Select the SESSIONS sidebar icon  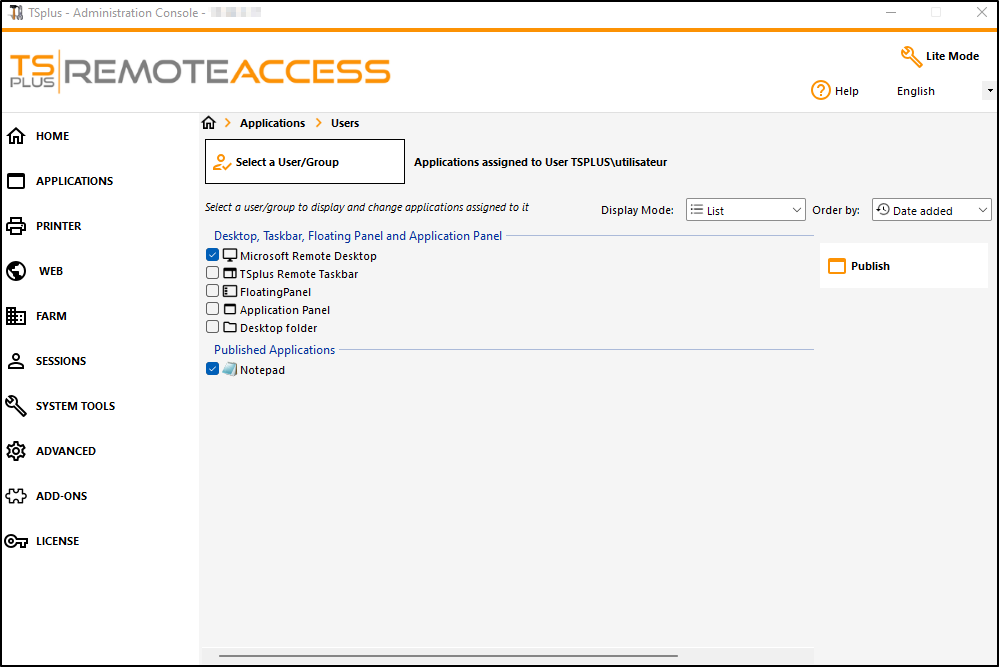(x=16, y=361)
